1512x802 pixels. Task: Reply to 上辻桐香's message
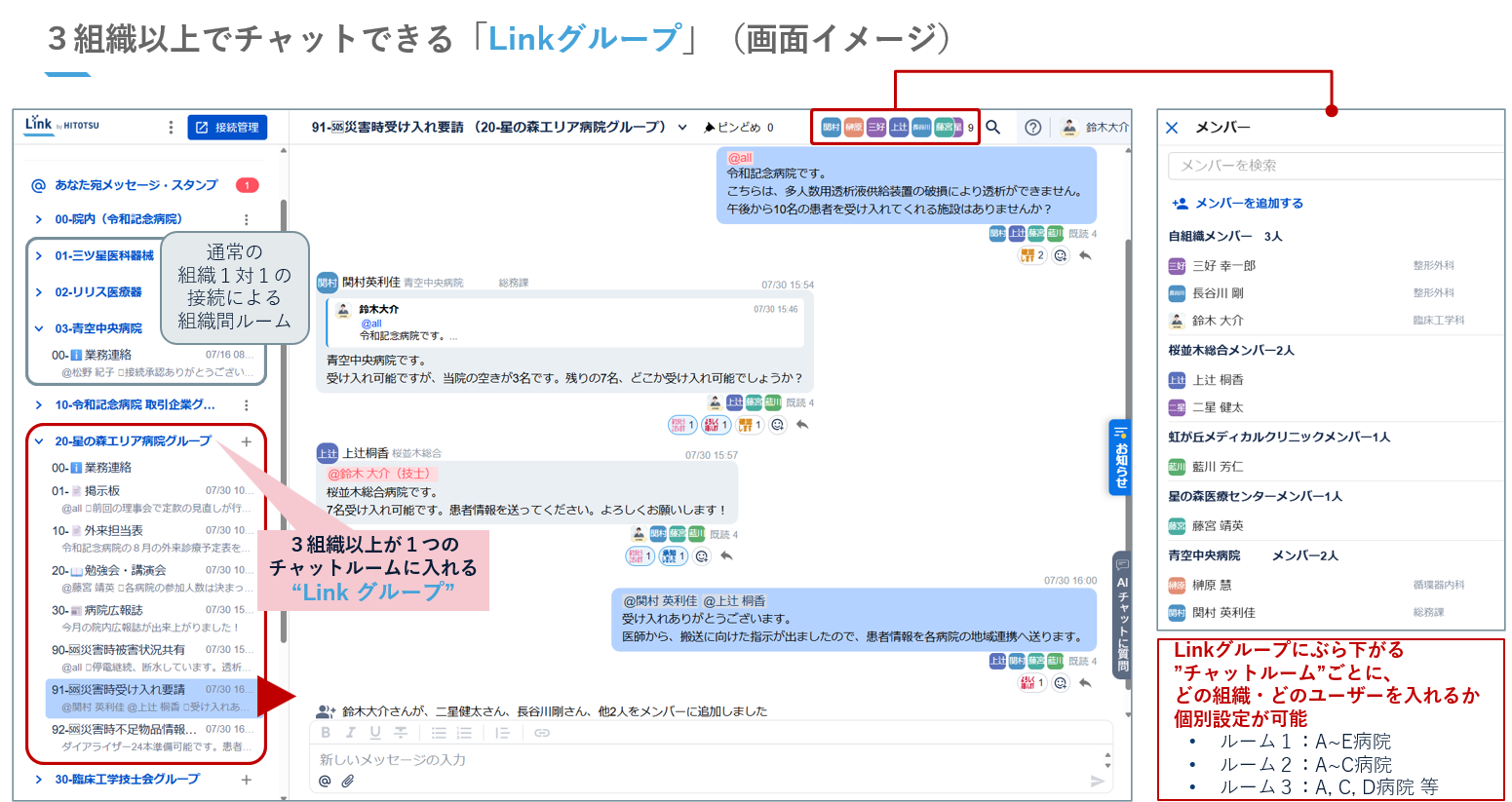[x=726, y=556]
